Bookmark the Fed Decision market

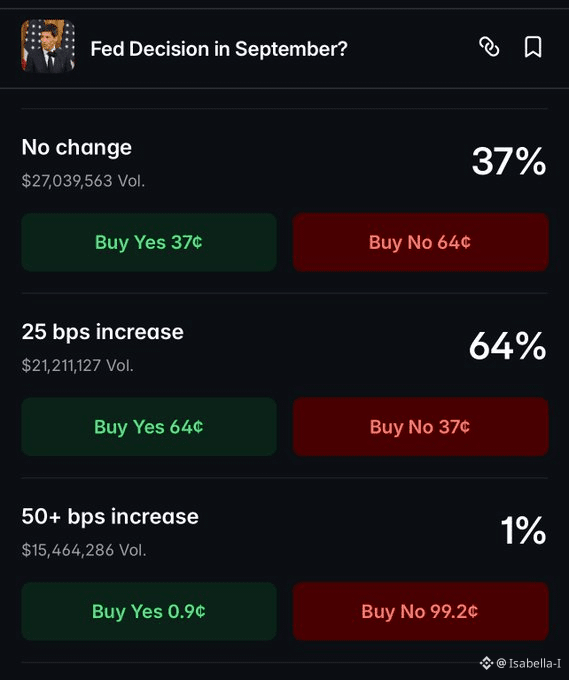click(533, 47)
